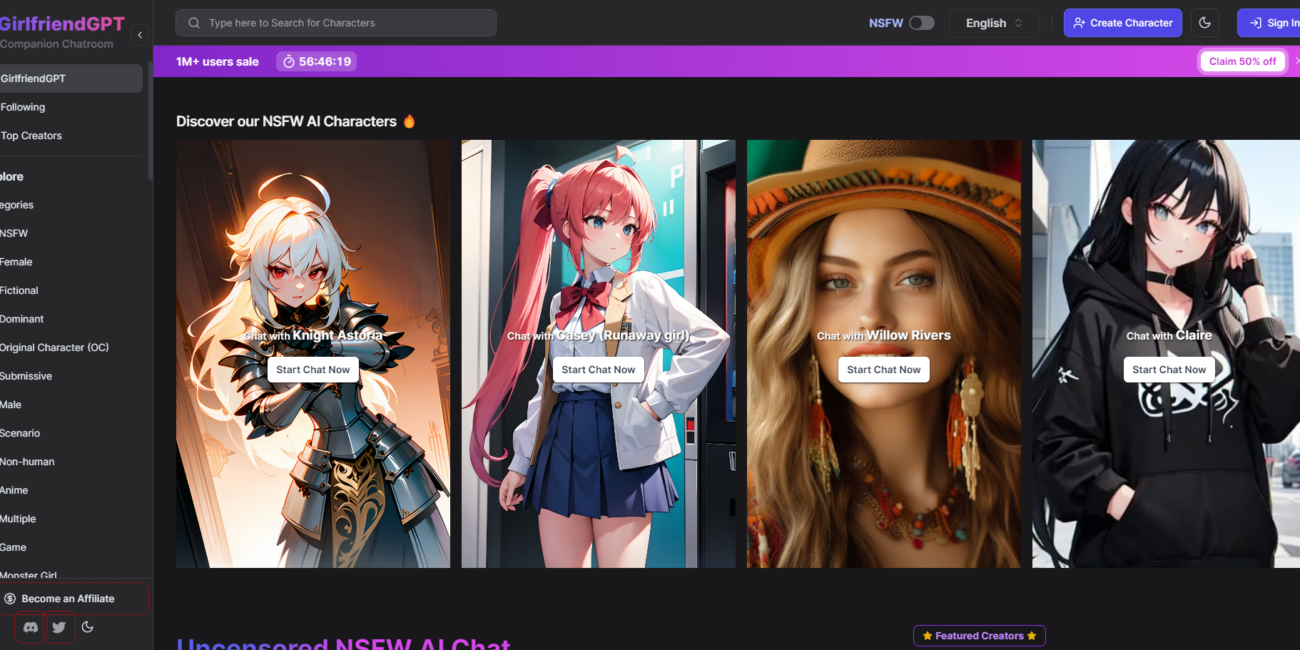Start chat with Willow Rivers

(884, 369)
